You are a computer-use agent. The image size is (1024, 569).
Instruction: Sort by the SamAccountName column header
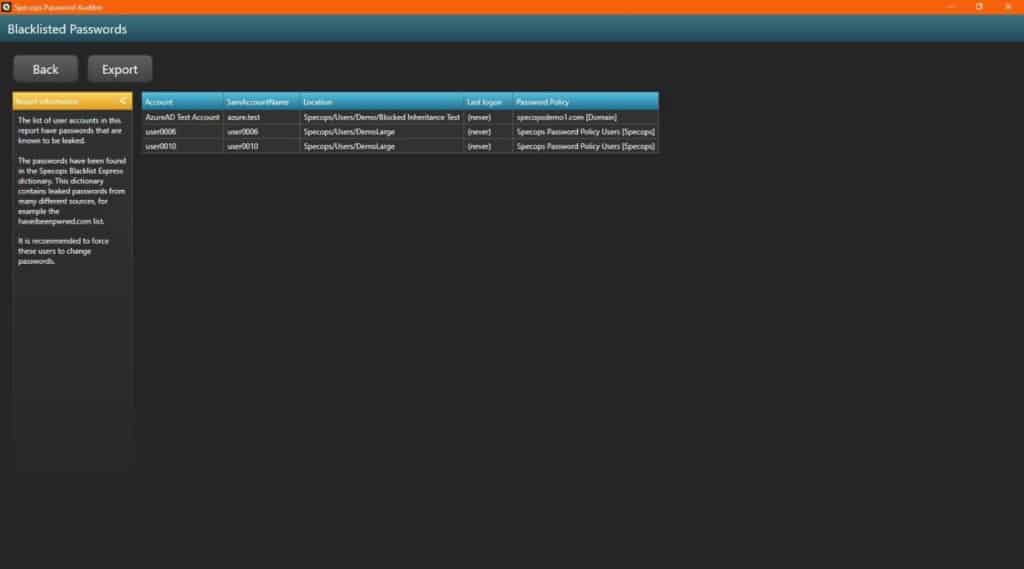pos(261,102)
